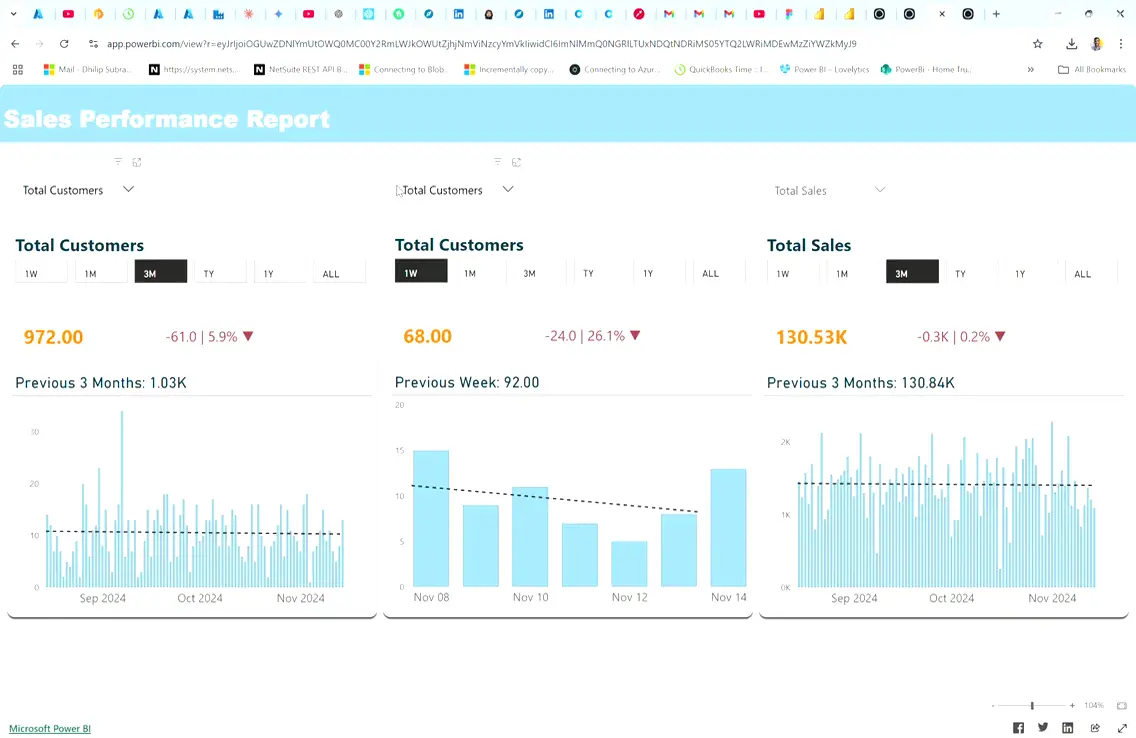The width and height of the screenshot is (1136, 738).
Task: Open focus mode on the left Total Customers card
Action: (137, 162)
